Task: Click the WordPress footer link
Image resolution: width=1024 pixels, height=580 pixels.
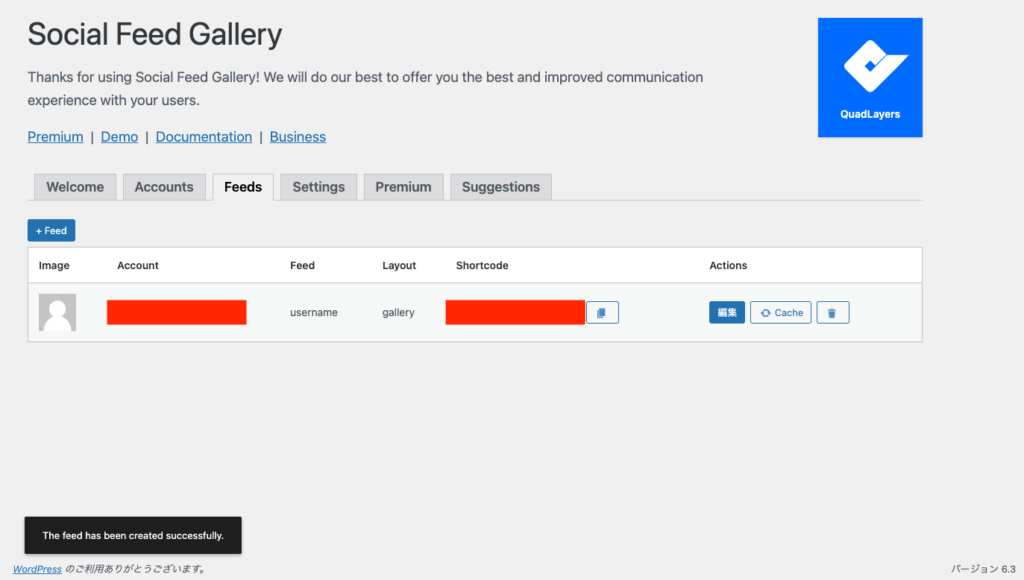Action: pos(37,569)
